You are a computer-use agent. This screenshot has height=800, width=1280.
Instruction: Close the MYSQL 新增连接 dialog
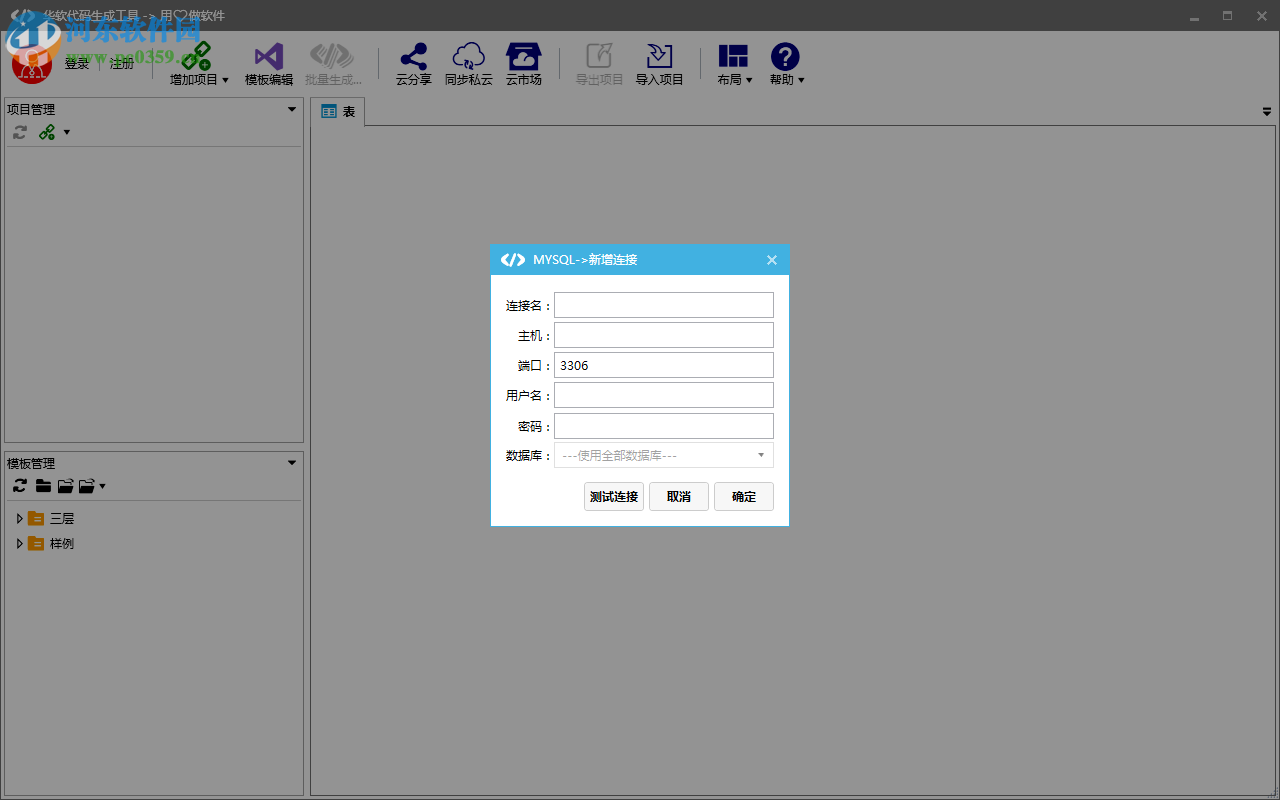771,260
